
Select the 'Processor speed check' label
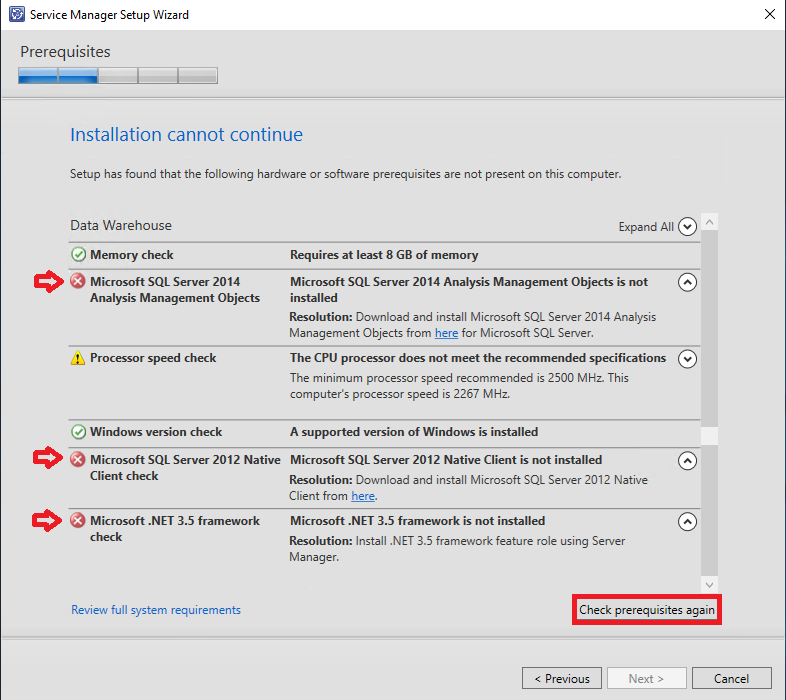153,358
